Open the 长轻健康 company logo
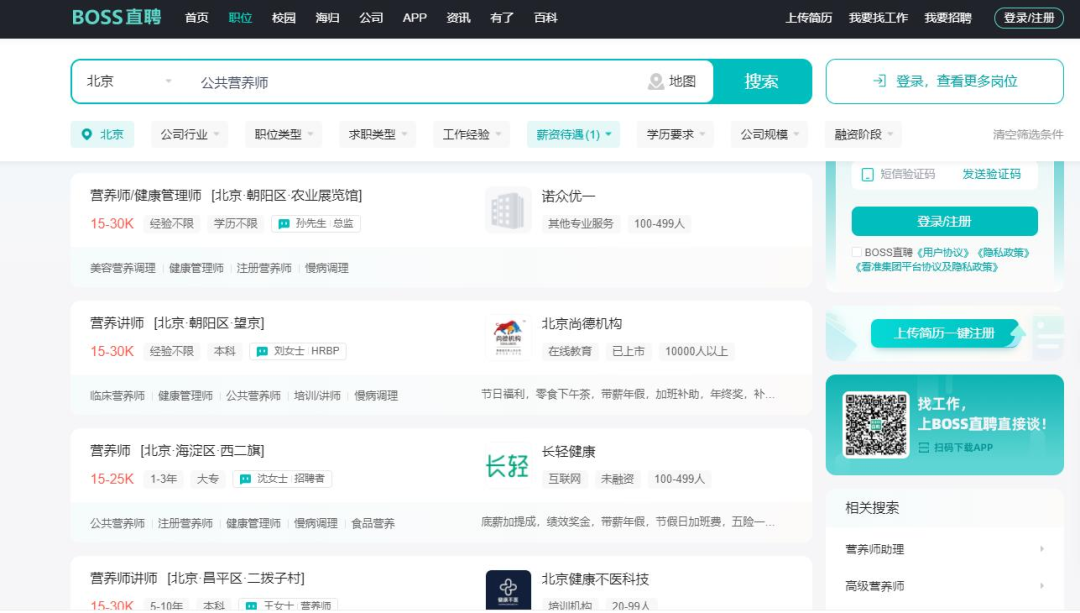Screen dimensions: 1080x613 (x=508, y=466)
